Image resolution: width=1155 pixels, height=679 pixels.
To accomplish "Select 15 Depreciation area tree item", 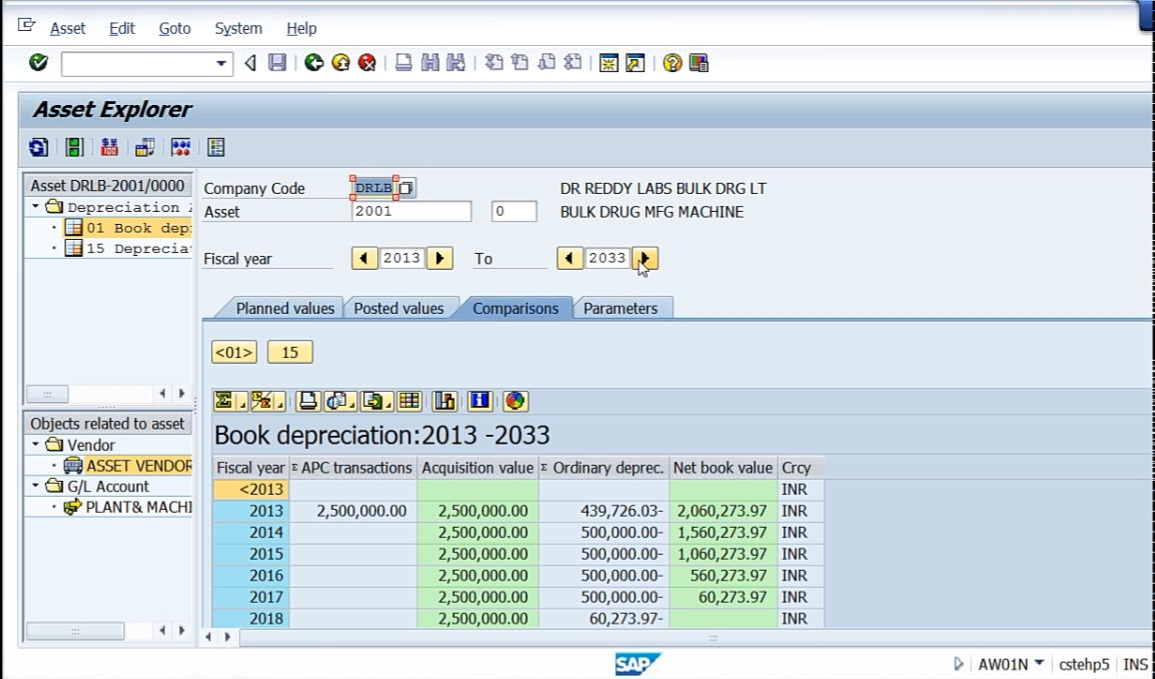I will click(x=138, y=248).
